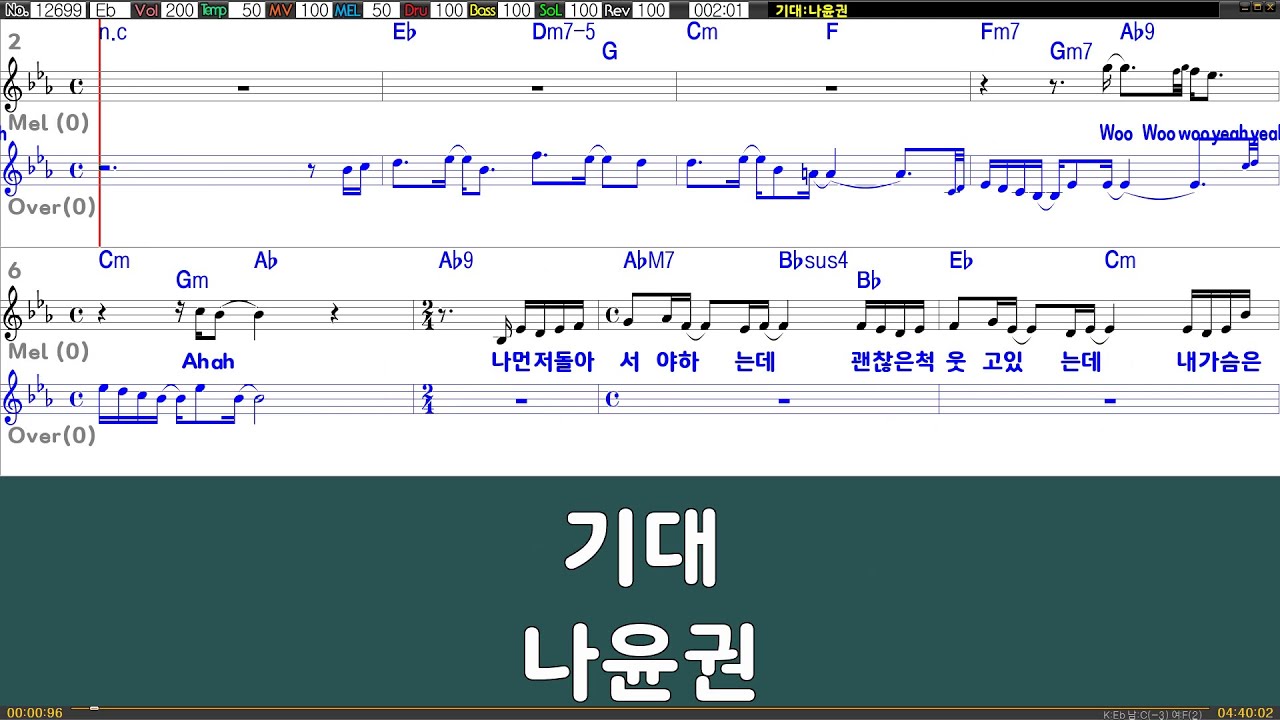
Task: Click measure number 6
Action: [14, 270]
